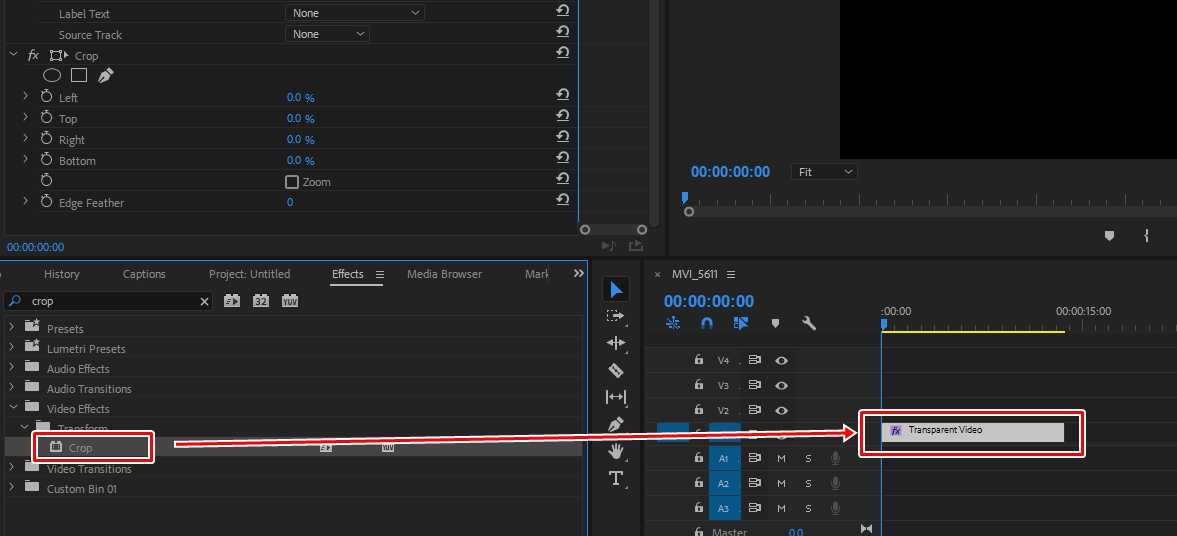The height and width of the screenshot is (536, 1177).
Task: Lock the V4 track
Action: point(699,360)
